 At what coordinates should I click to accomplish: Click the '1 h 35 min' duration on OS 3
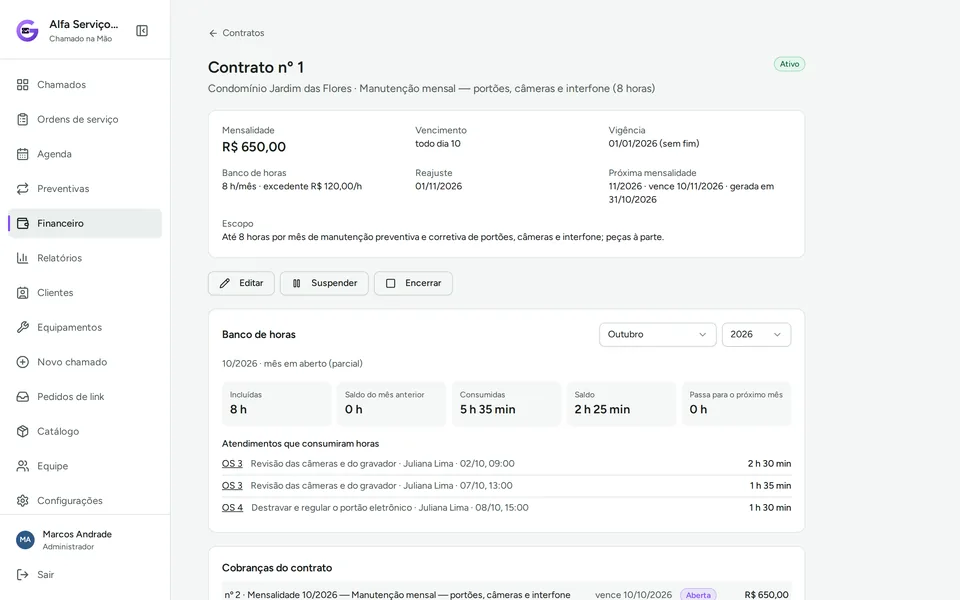click(770, 486)
